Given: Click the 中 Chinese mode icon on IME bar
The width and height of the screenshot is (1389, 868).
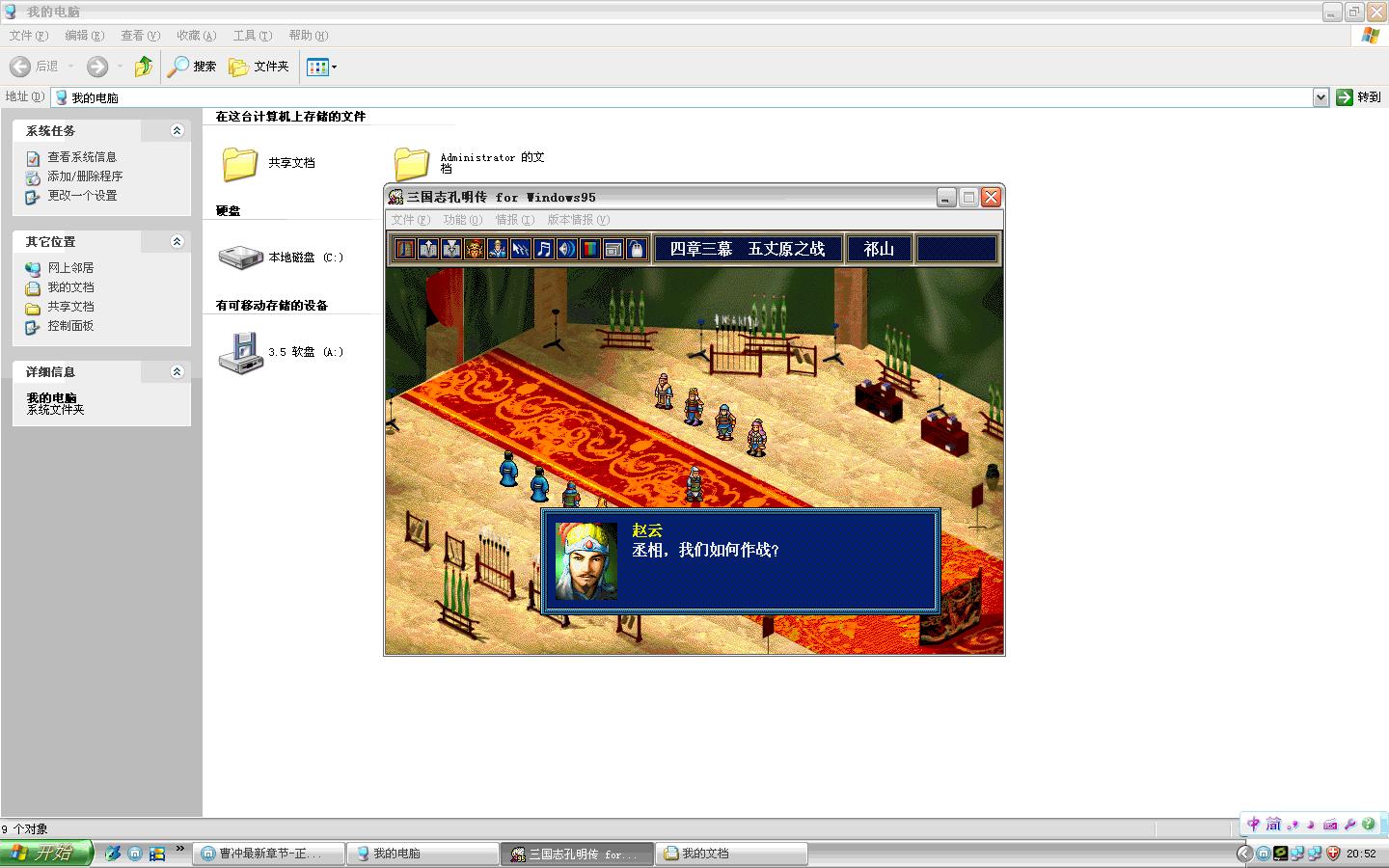Looking at the screenshot, I should click(1253, 824).
